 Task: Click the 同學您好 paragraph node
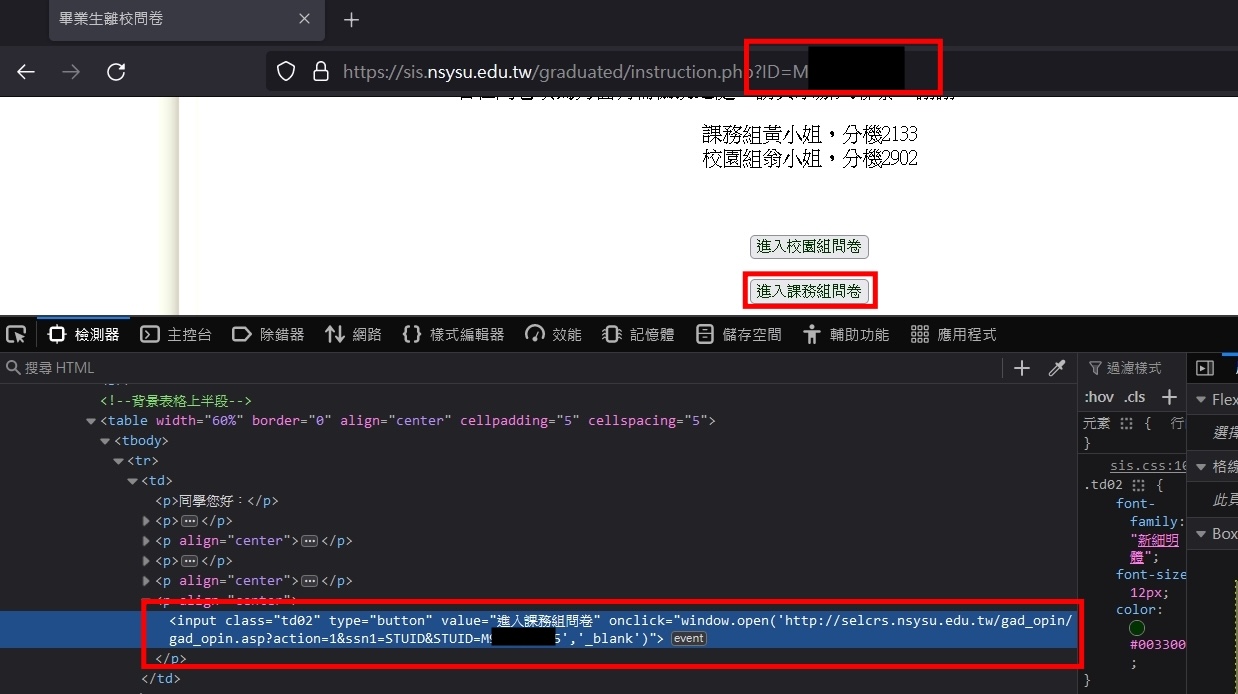click(216, 501)
